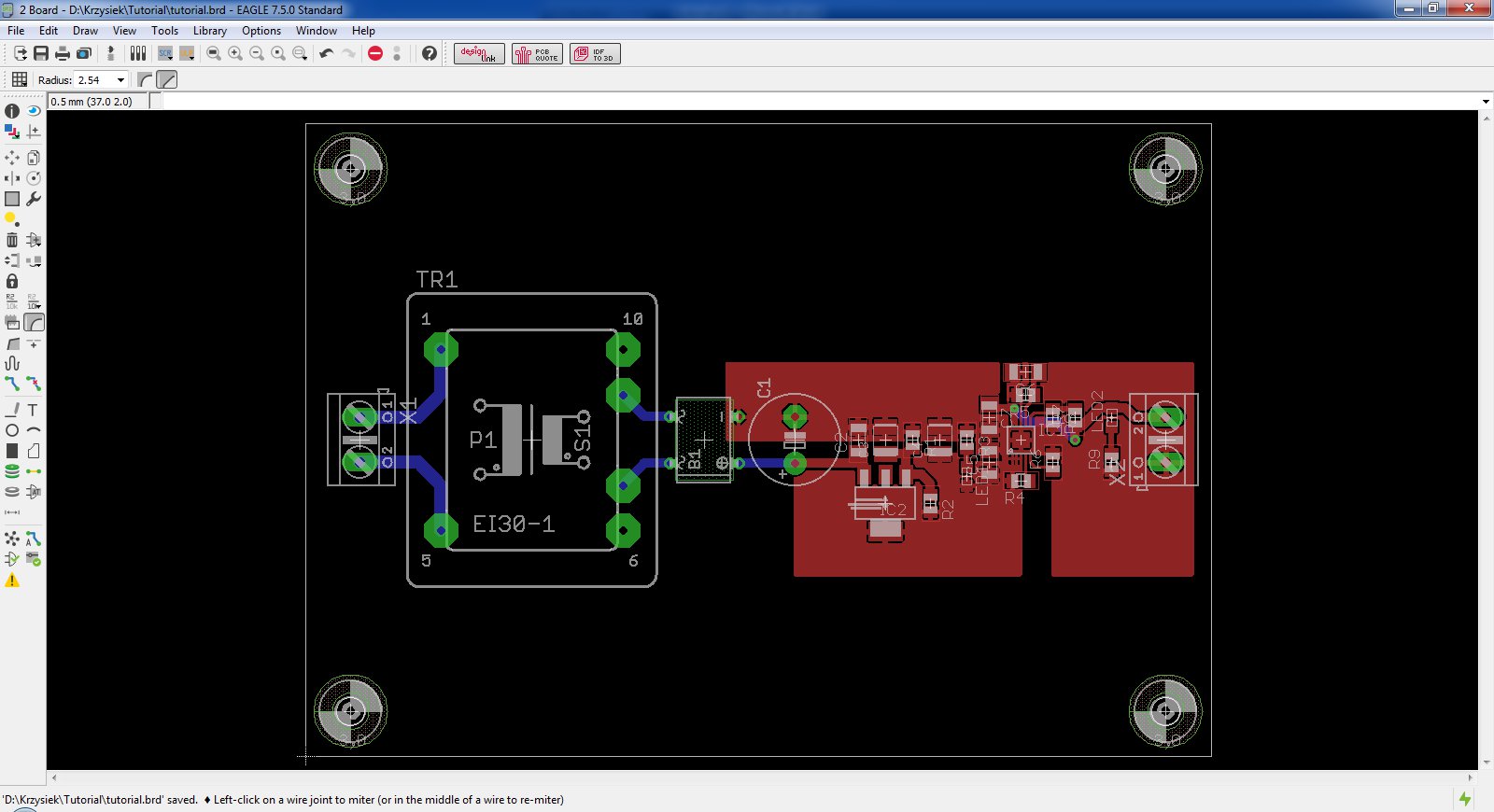The image size is (1494, 812).
Task: Open the File menu
Action: click(16, 31)
